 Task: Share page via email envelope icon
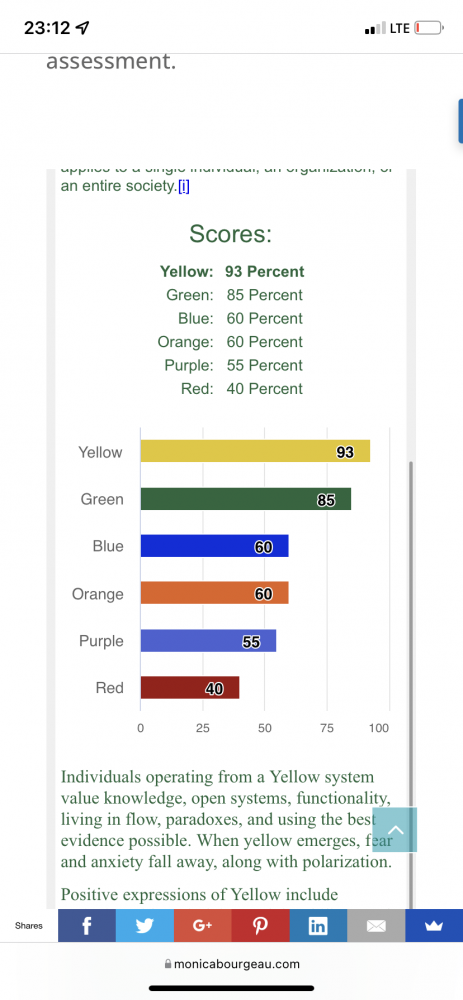coord(376,925)
